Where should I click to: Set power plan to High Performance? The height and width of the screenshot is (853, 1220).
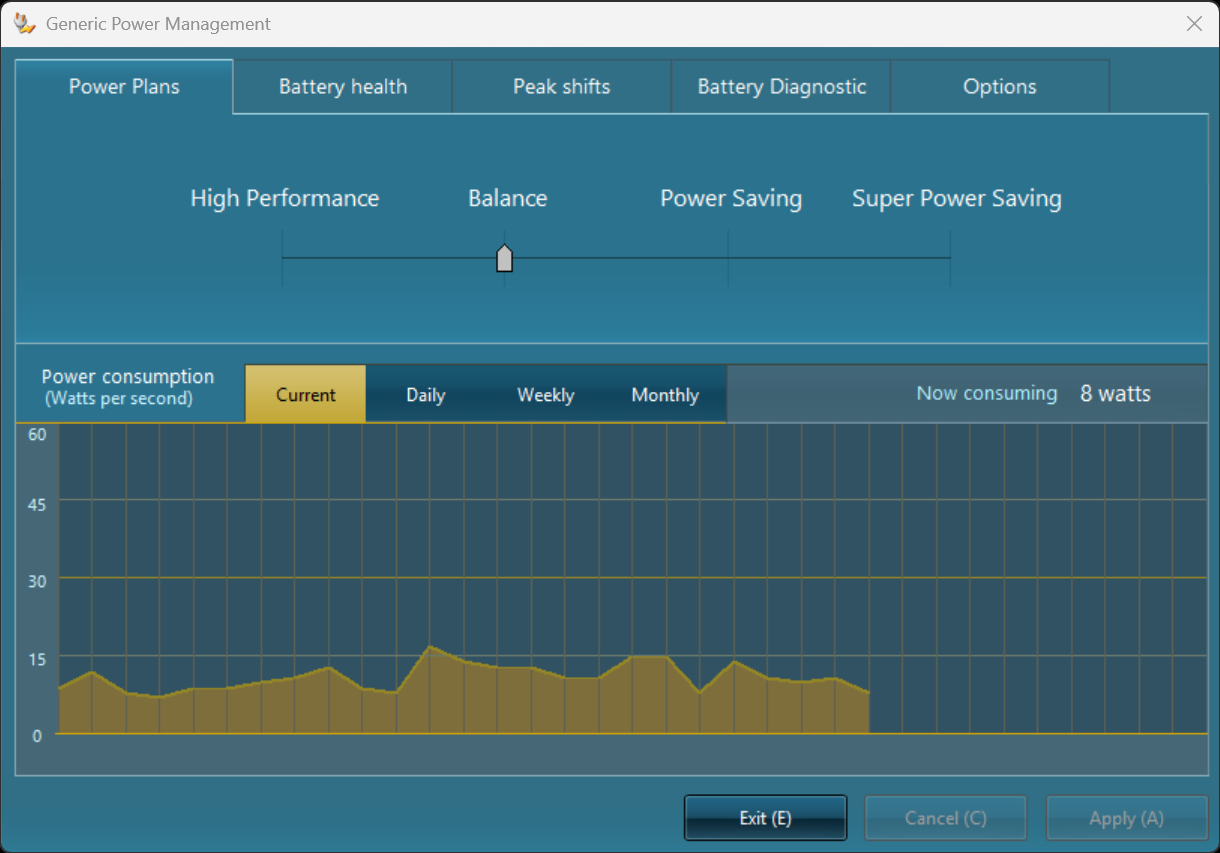[283, 258]
